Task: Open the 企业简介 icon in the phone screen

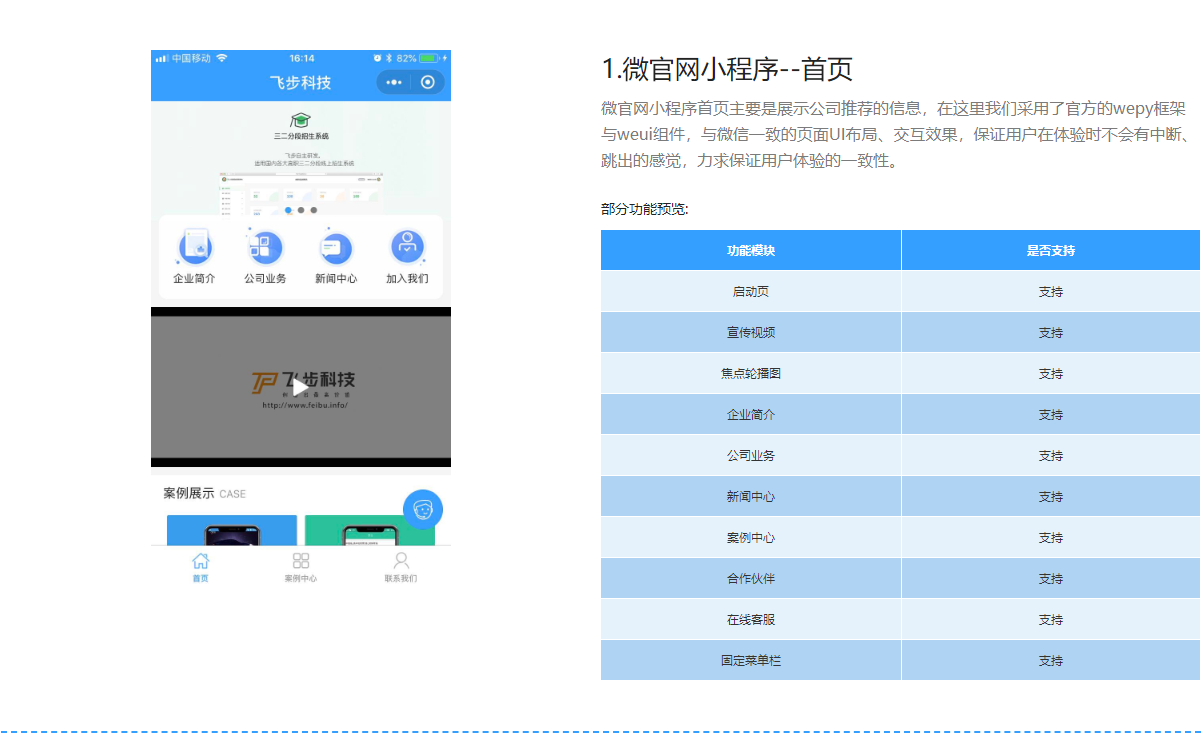Action: pyautogui.click(x=194, y=246)
